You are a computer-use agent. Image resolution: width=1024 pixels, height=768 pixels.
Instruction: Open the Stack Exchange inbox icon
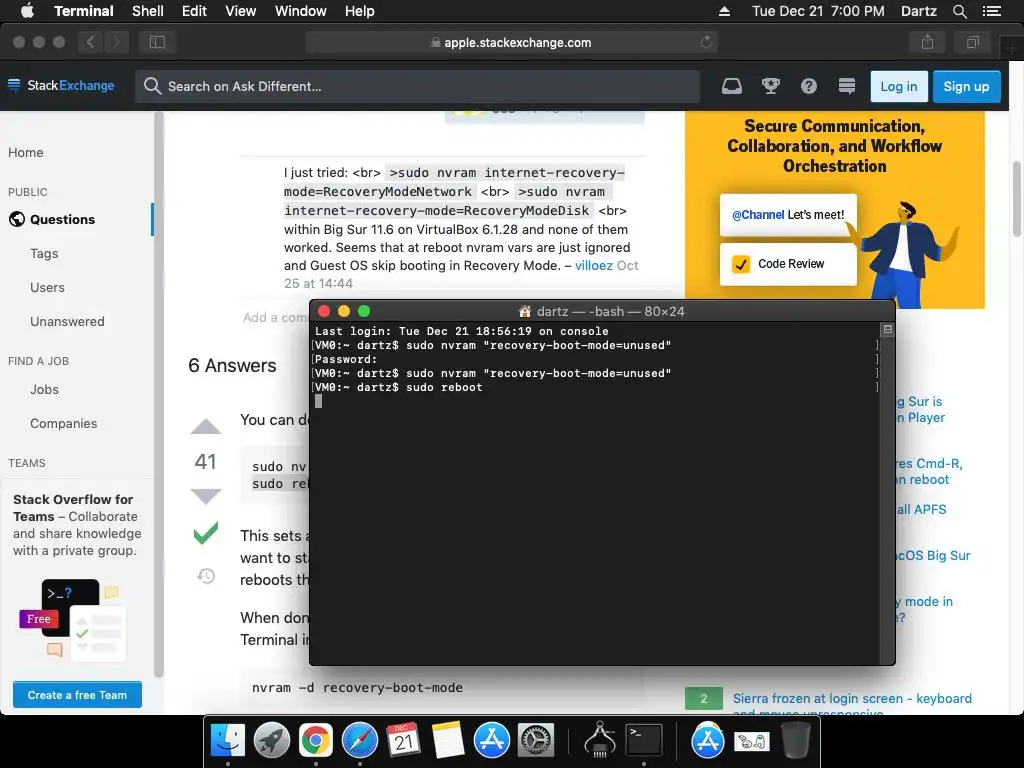pos(731,86)
